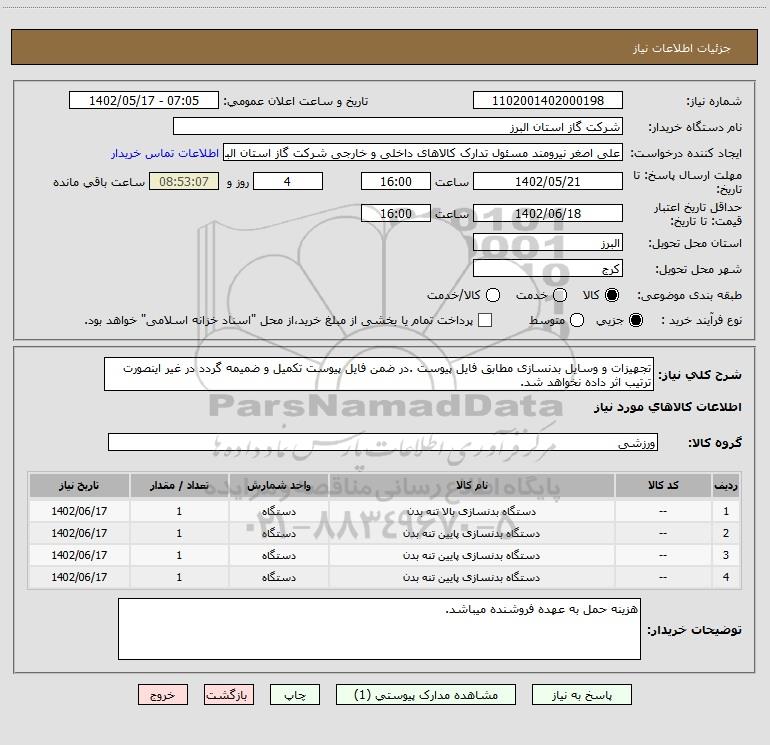Click the requester field علی اصغر نیرومند

point(423,153)
